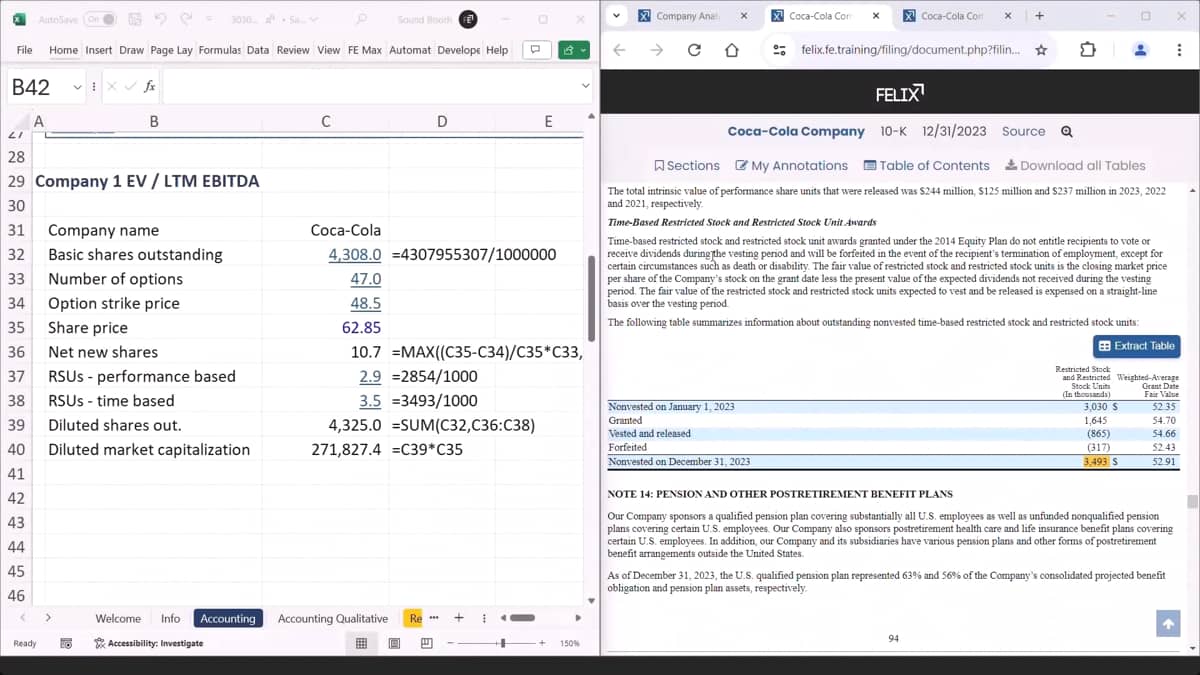This screenshot has height=675, width=1200.
Task: Add a new sheet with plus icon
Action: (459, 618)
